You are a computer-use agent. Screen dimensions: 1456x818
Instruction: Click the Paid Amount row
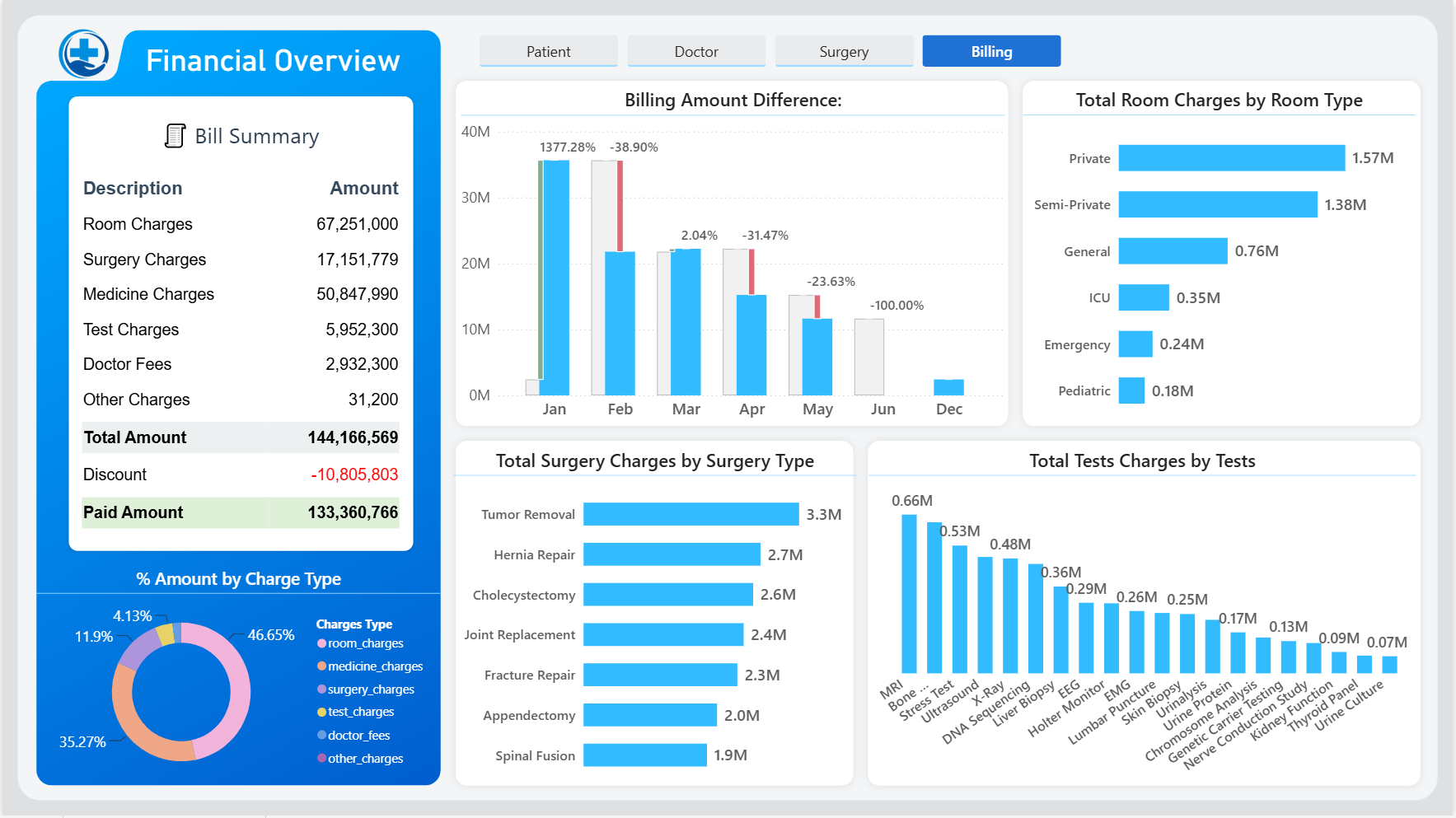(241, 512)
